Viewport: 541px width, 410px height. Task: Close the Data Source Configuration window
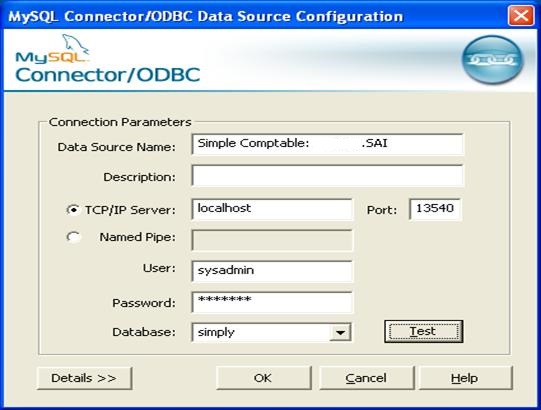pyautogui.click(x=521, y=16)
